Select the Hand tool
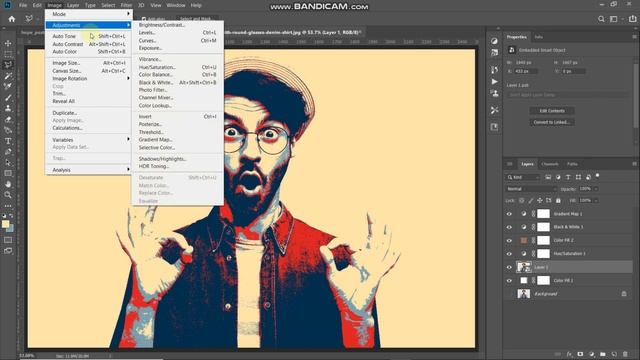 coord(8,184)
